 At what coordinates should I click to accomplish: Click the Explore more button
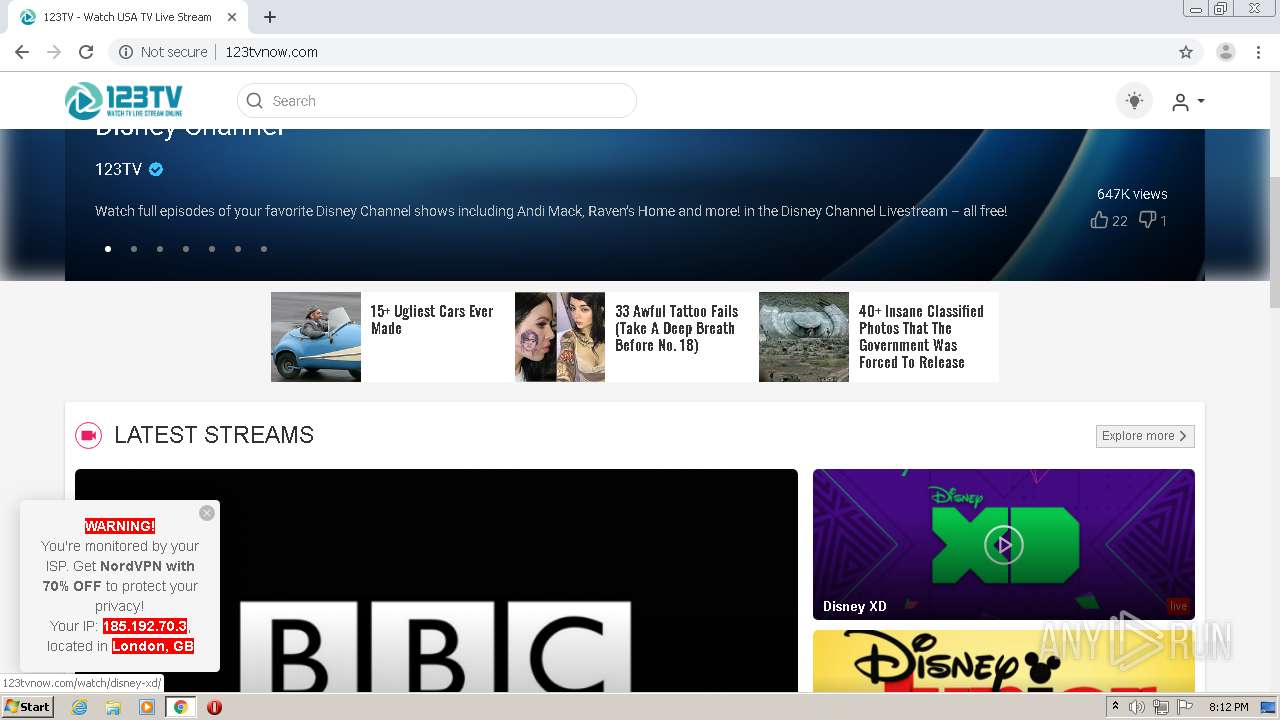coord(1145,436)
